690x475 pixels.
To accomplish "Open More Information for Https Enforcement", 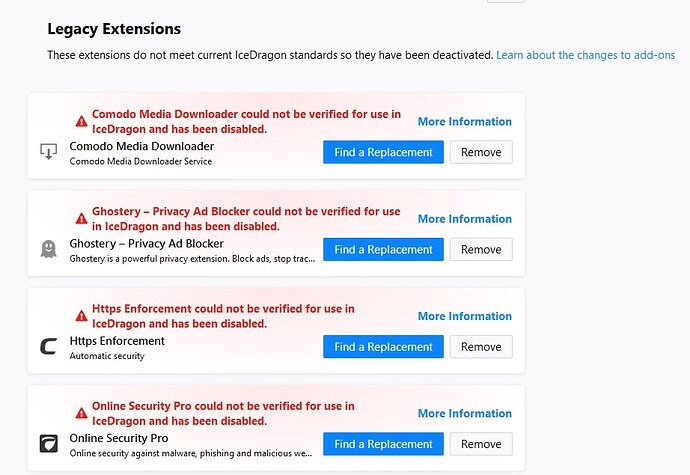I will (465, 316).
